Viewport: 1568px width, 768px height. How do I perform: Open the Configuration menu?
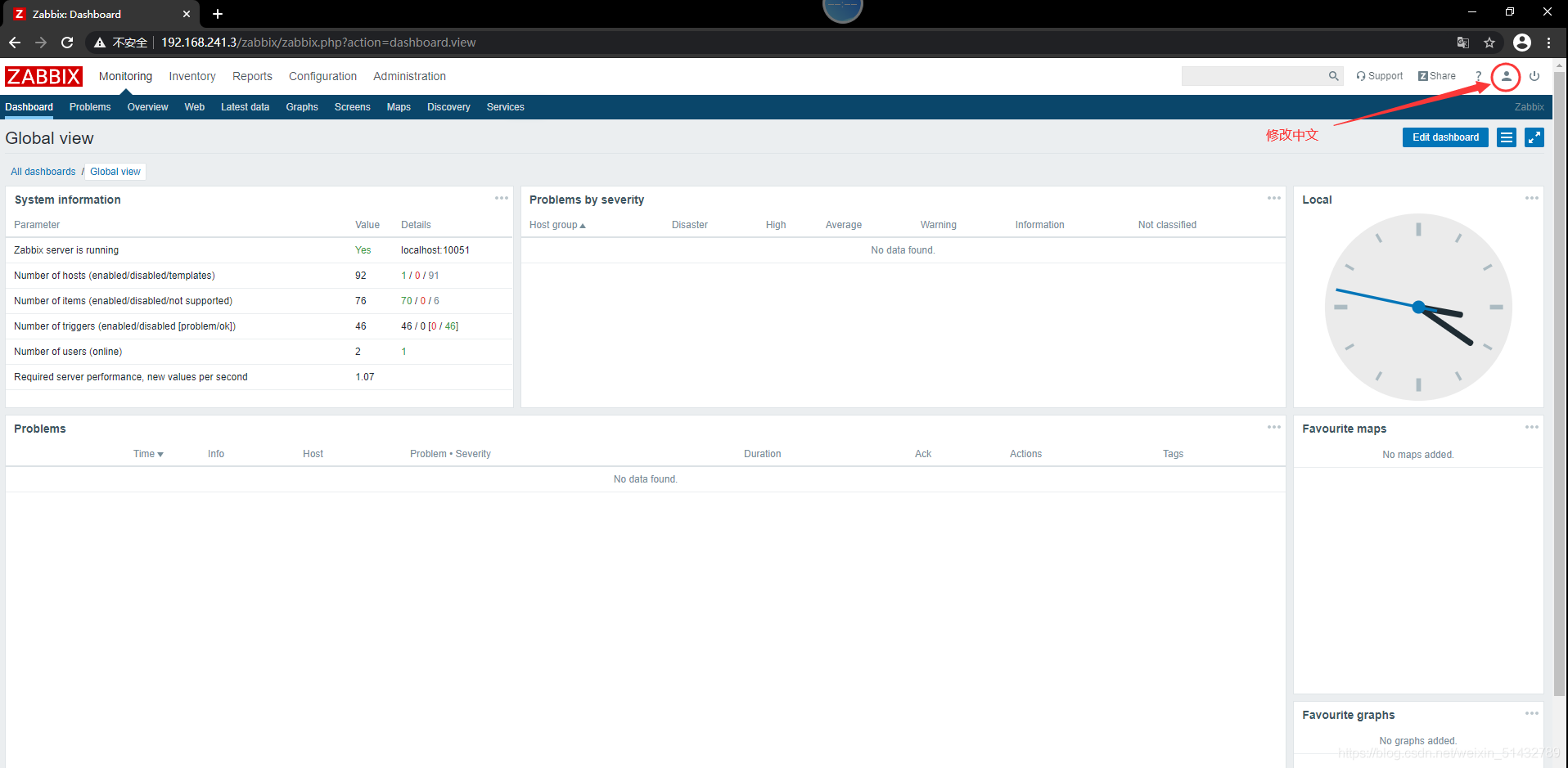pyautogui.click(x=322, y=76)
